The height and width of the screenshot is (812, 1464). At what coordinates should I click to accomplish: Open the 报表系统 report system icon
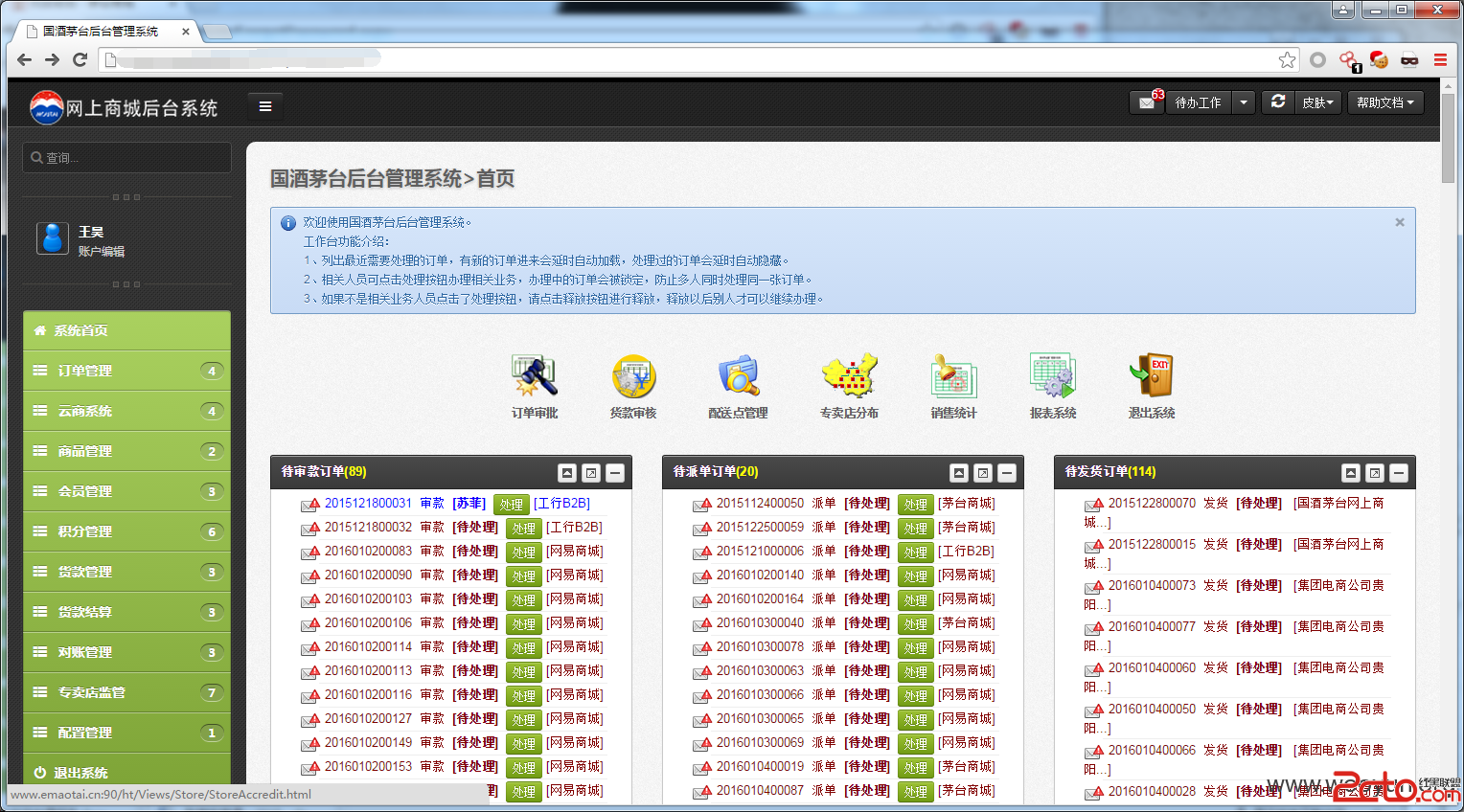(1053, 376)
